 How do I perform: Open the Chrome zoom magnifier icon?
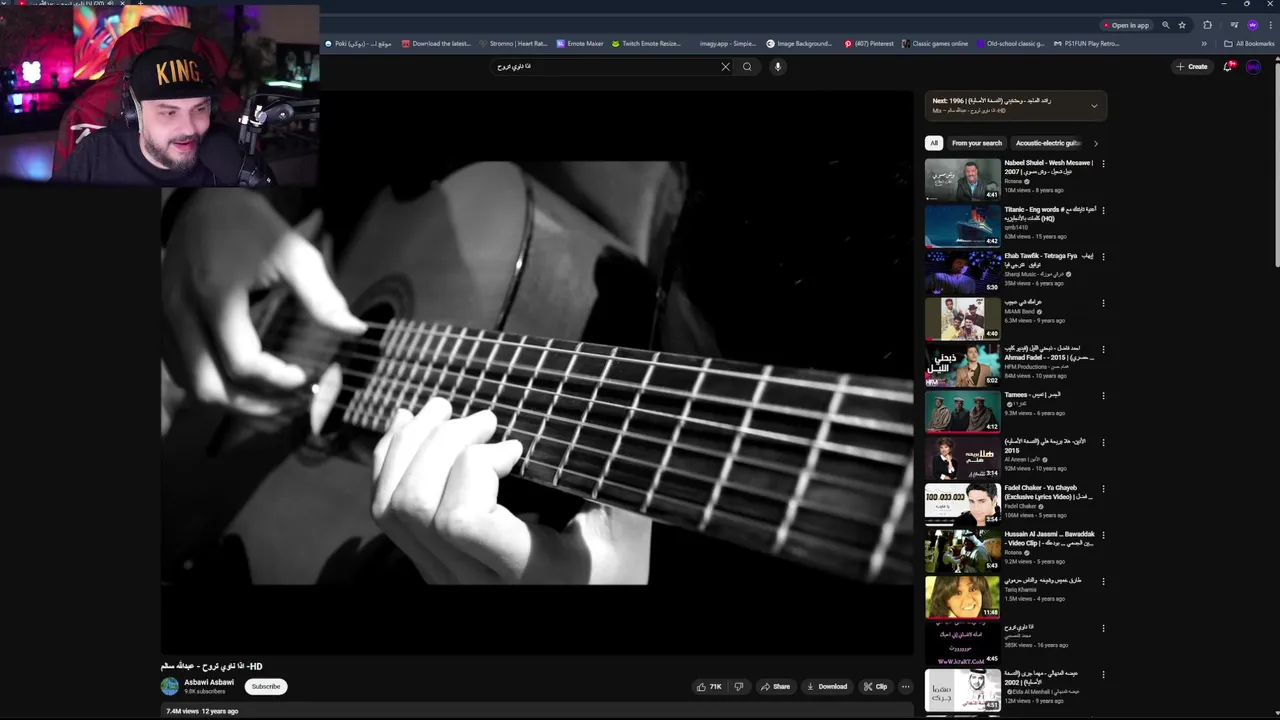tap(1165, 25)
